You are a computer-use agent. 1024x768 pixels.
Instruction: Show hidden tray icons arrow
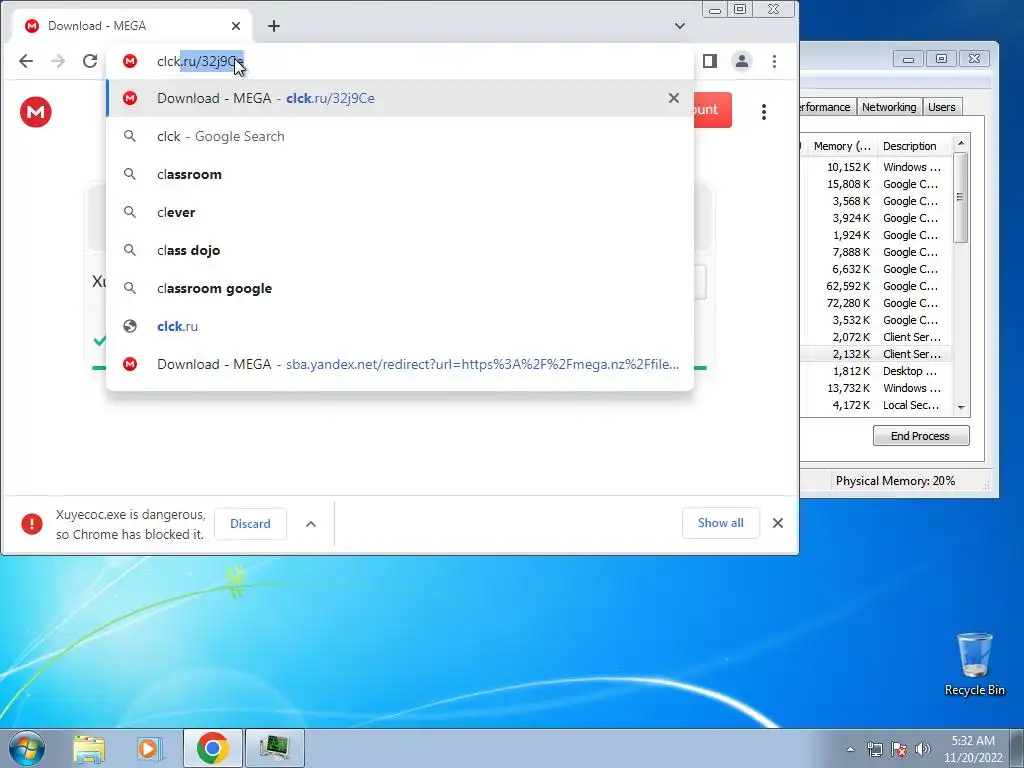click(x=850, y=749)
